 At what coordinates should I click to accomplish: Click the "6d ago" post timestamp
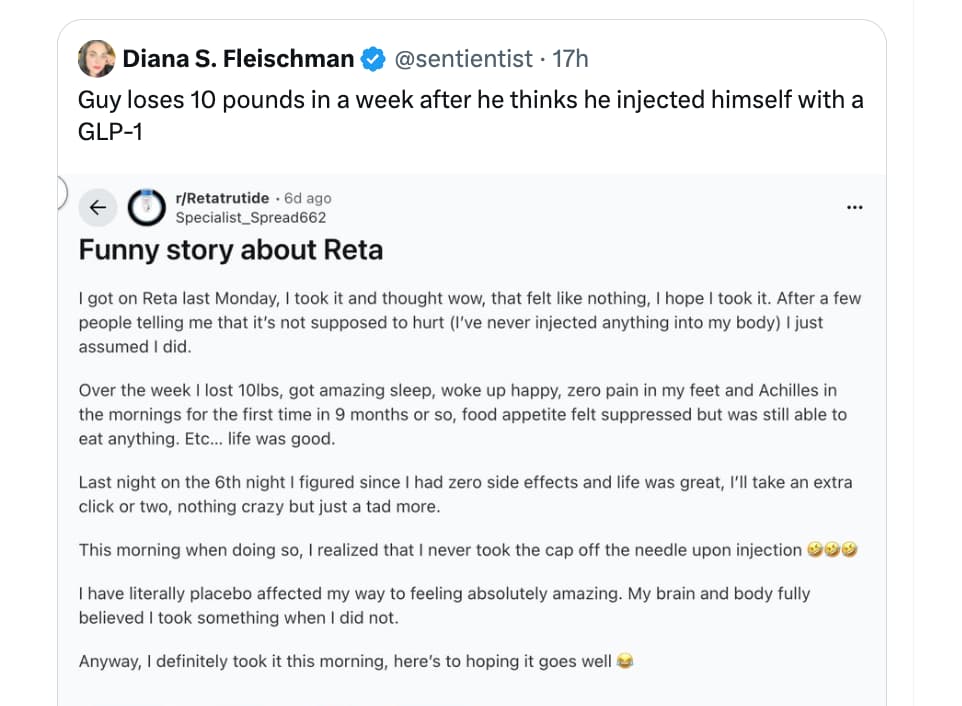(308, 198)
